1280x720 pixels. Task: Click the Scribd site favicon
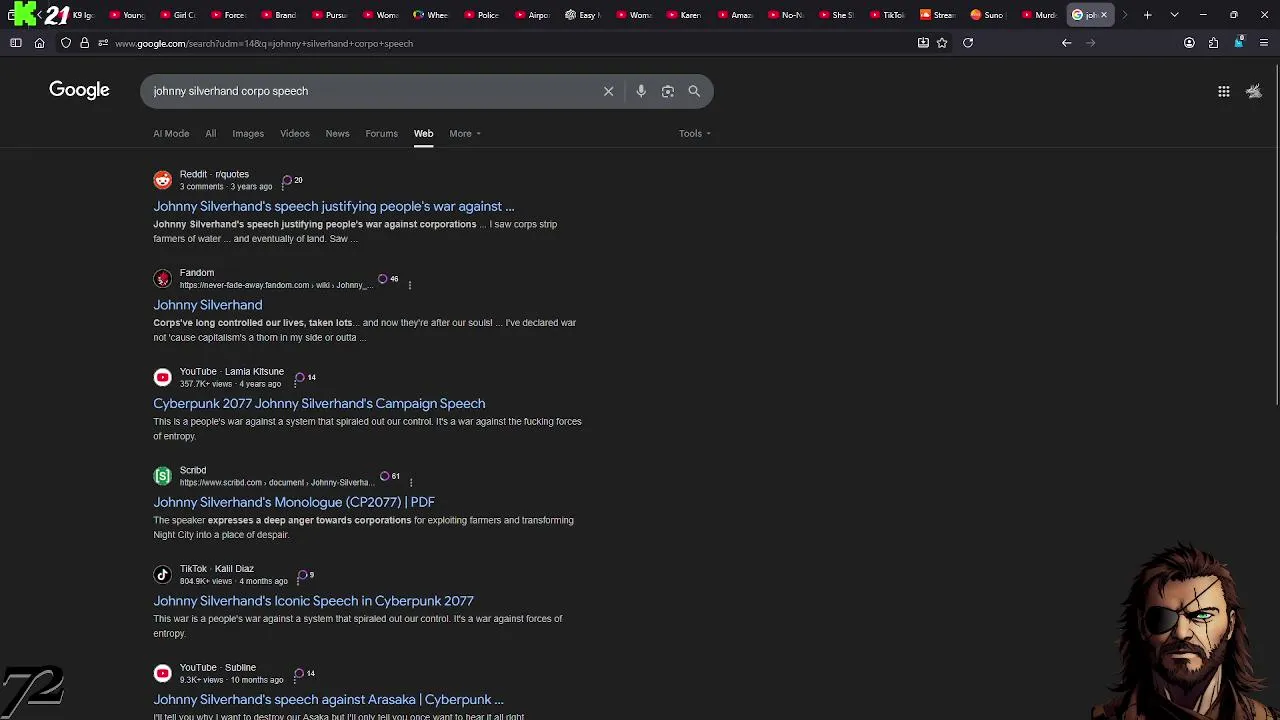pyautogui.click(x=162, y=476)
